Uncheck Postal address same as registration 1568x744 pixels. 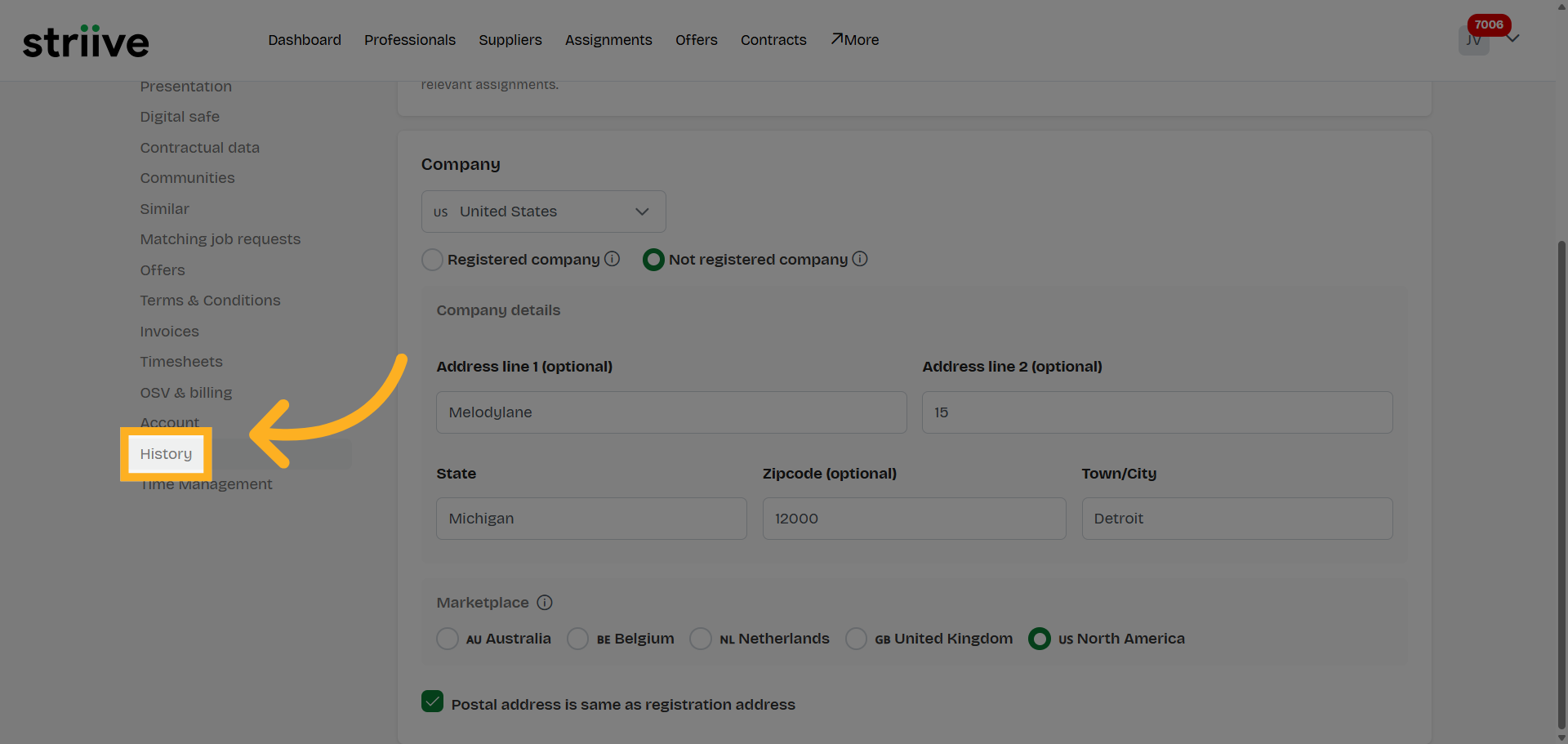(433, 702)
